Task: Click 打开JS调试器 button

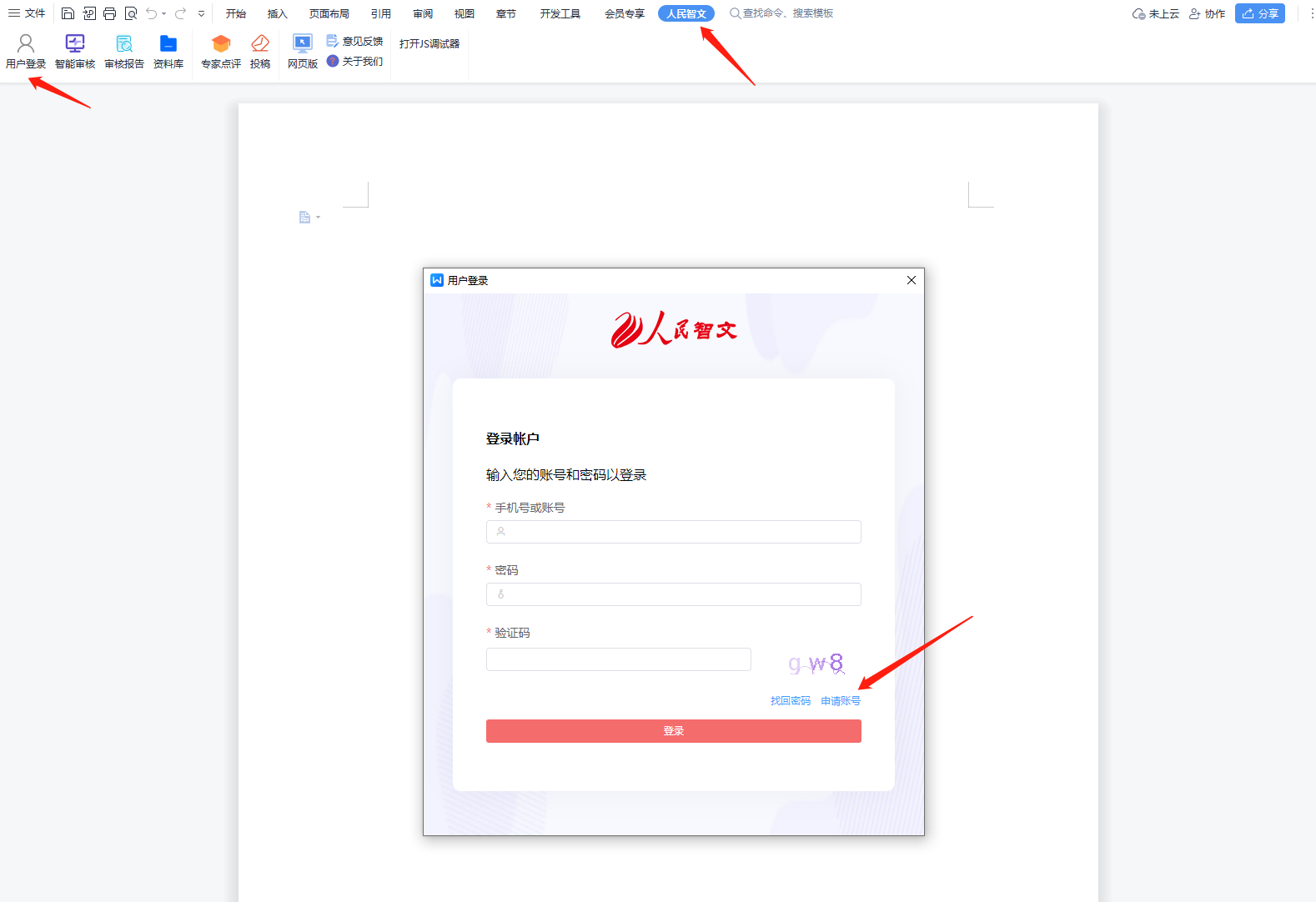Action: [x=429, y=43]
